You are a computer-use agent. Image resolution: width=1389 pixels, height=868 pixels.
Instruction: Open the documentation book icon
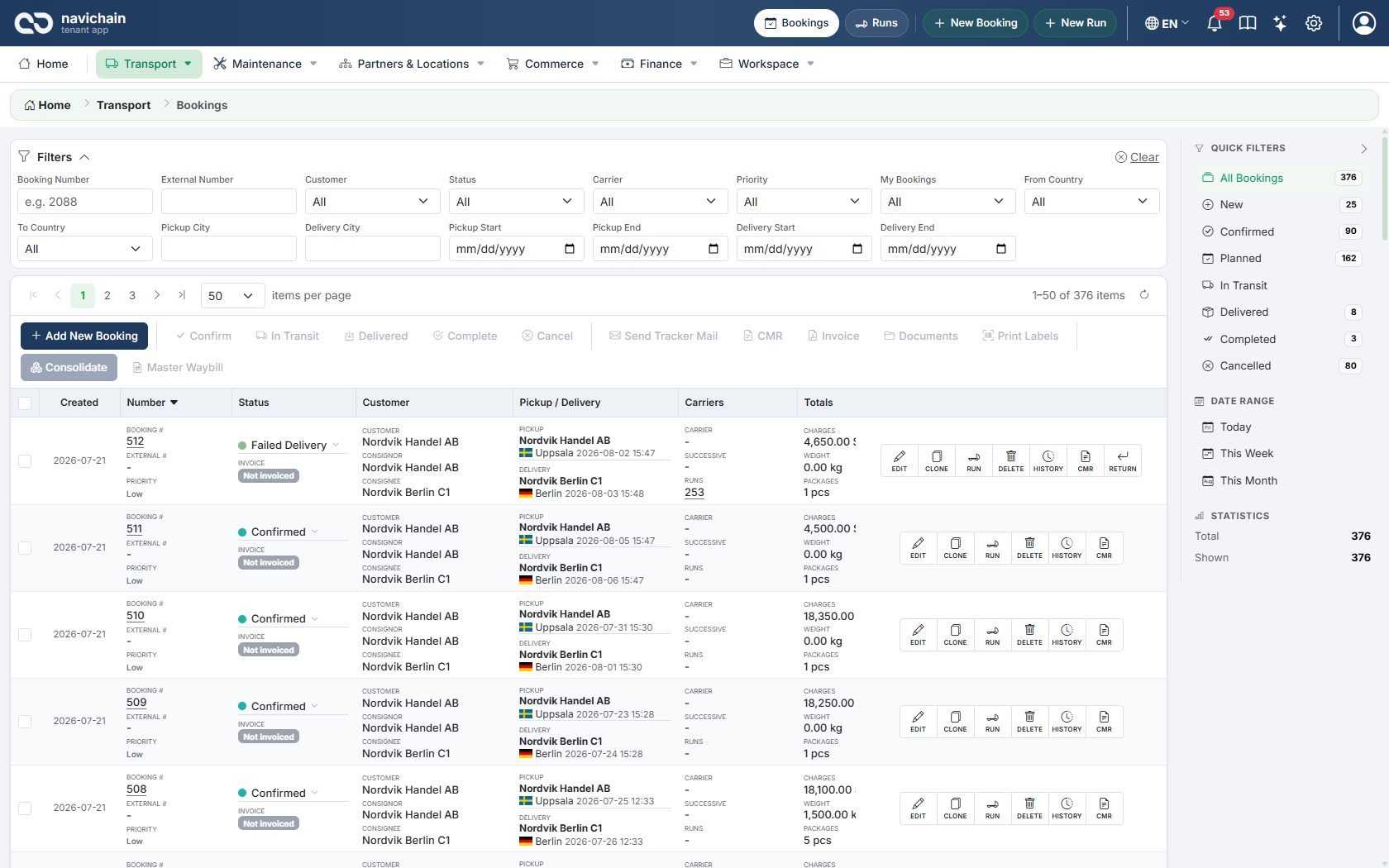[1248, 23]
